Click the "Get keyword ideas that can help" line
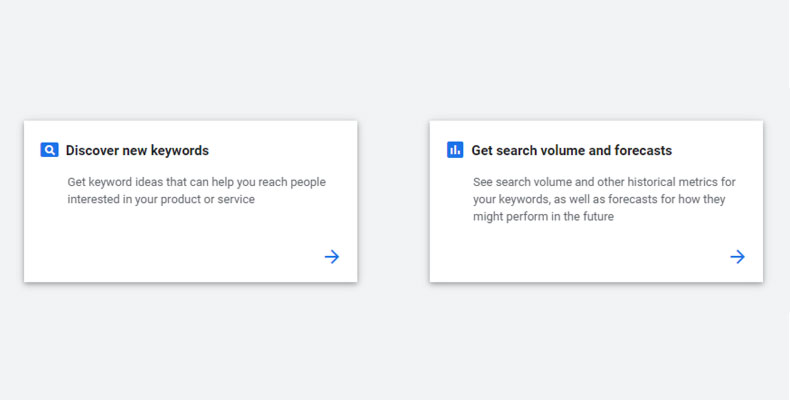Image resolution: width=790 pixels, height=400 pixels. (196, 182)
